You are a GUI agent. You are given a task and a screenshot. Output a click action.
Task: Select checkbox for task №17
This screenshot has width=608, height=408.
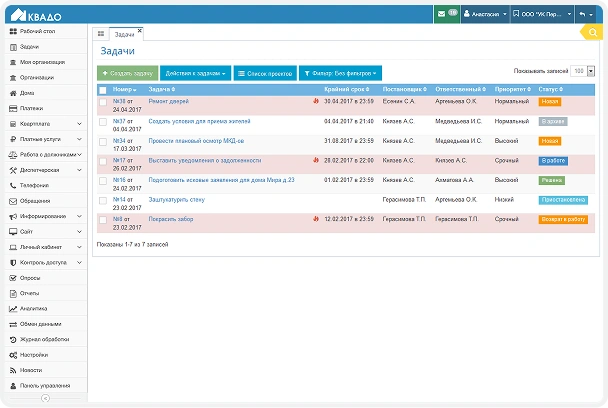102,161
